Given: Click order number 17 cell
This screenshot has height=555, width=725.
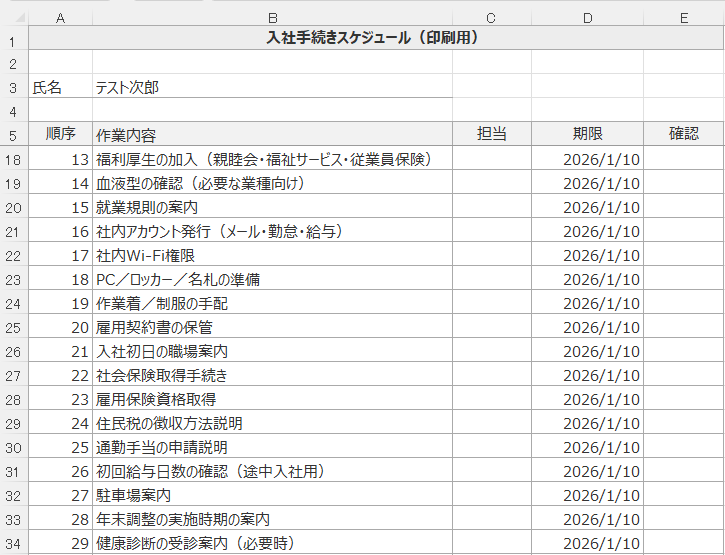Looking at the screenshot, I should 61,254.
